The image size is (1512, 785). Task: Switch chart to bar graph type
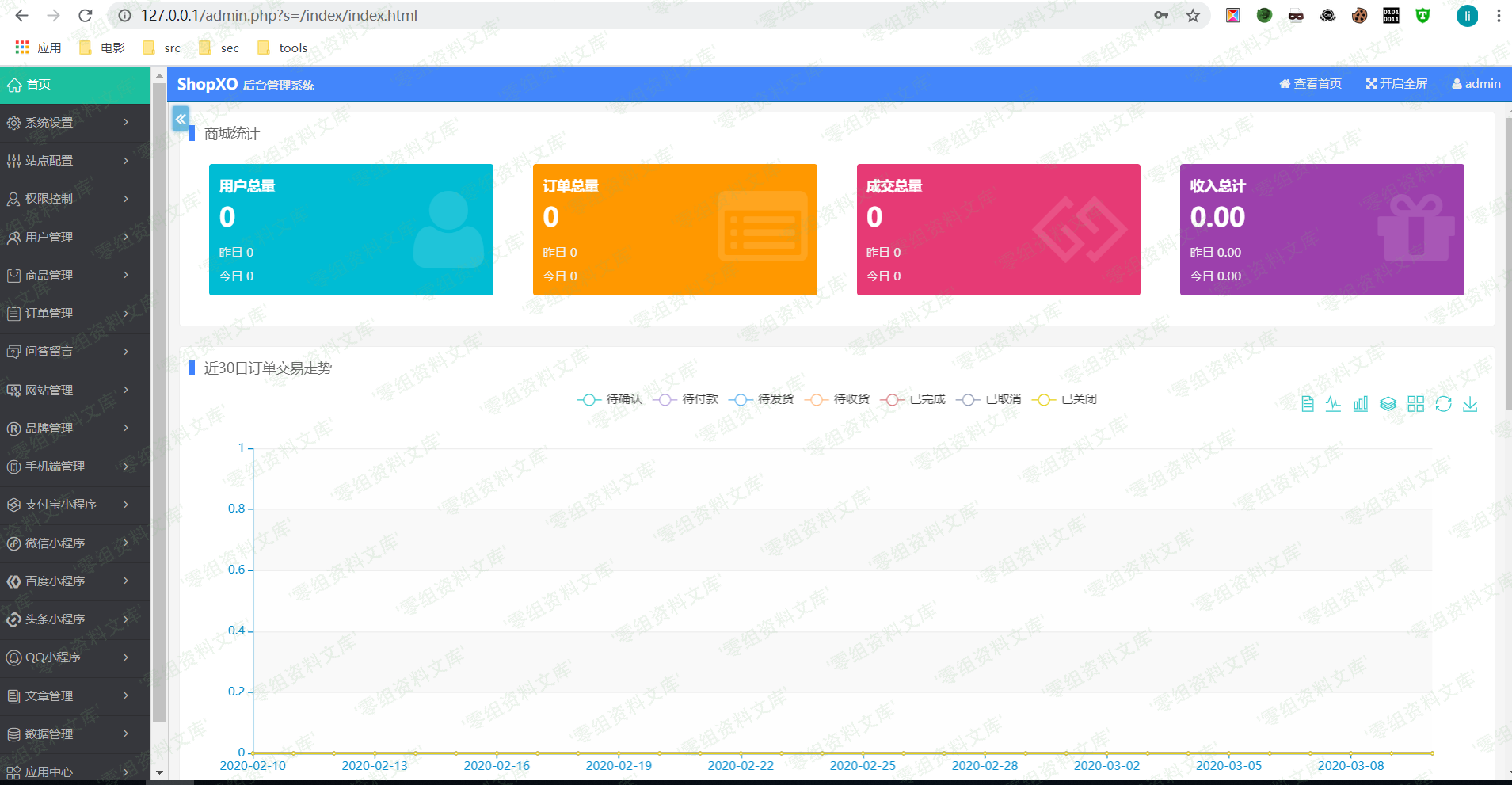click(1361, 404)
